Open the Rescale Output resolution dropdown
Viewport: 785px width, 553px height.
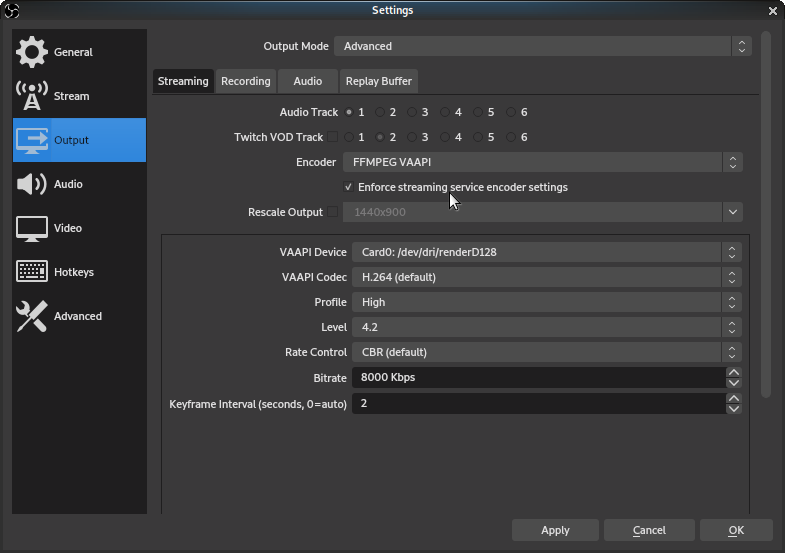pos(543,212)
